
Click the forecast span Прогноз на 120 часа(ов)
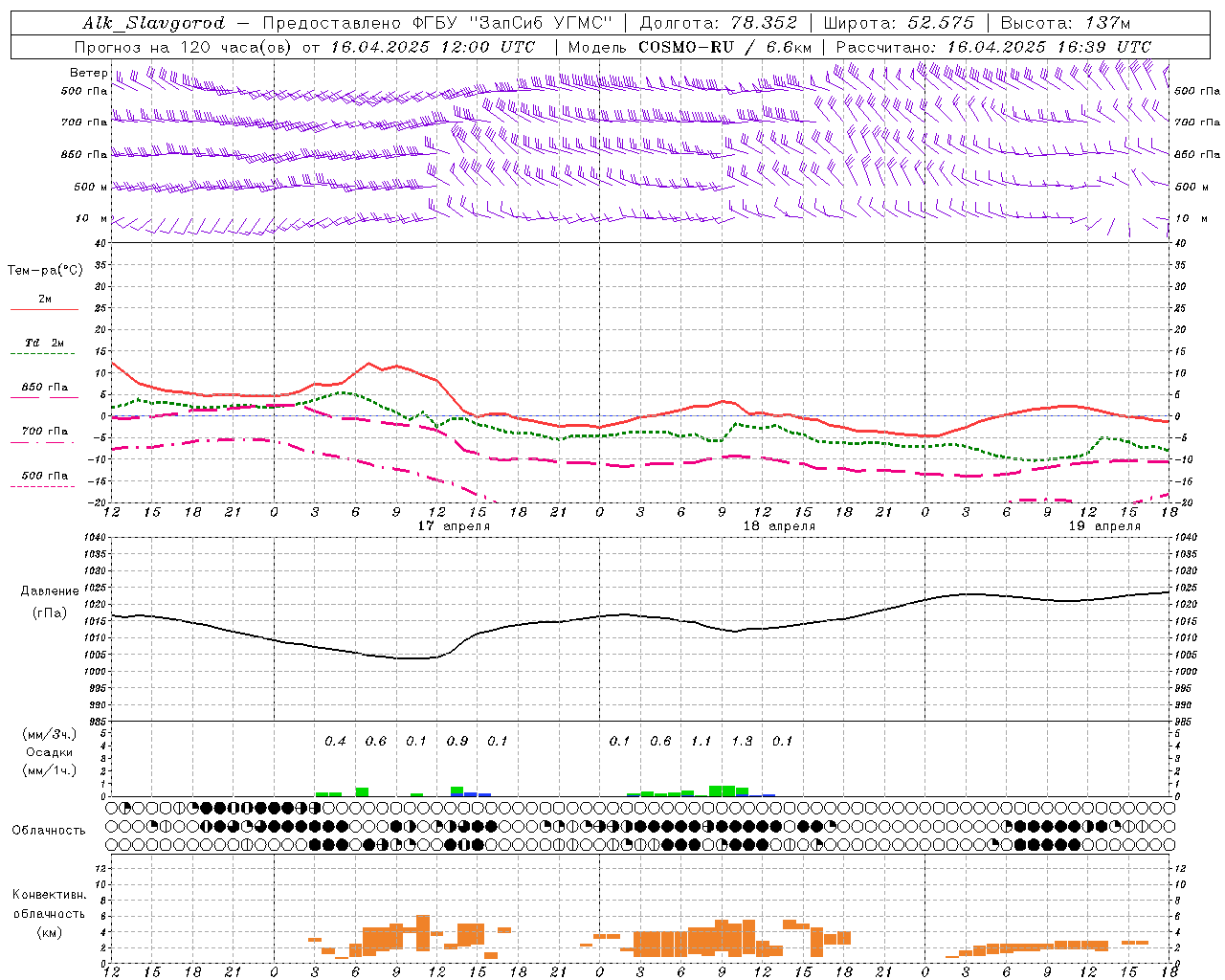pos(185,47)
